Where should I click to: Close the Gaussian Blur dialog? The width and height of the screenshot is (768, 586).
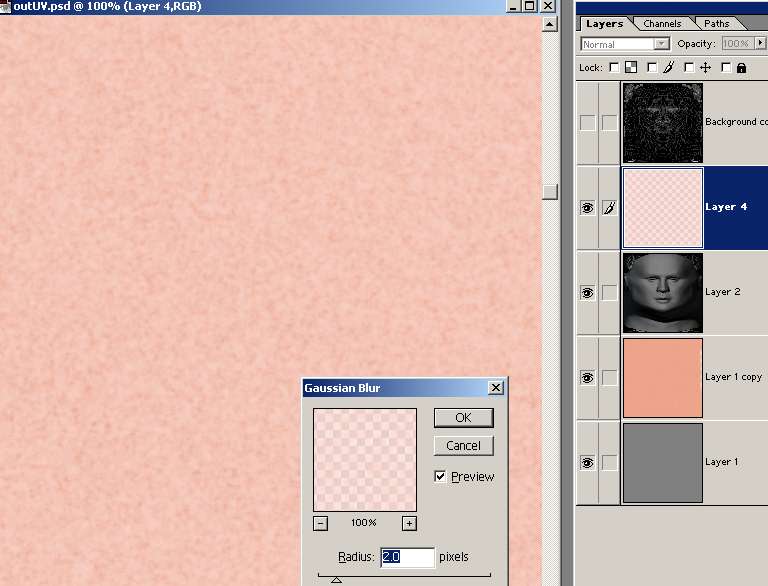[495, 388]
